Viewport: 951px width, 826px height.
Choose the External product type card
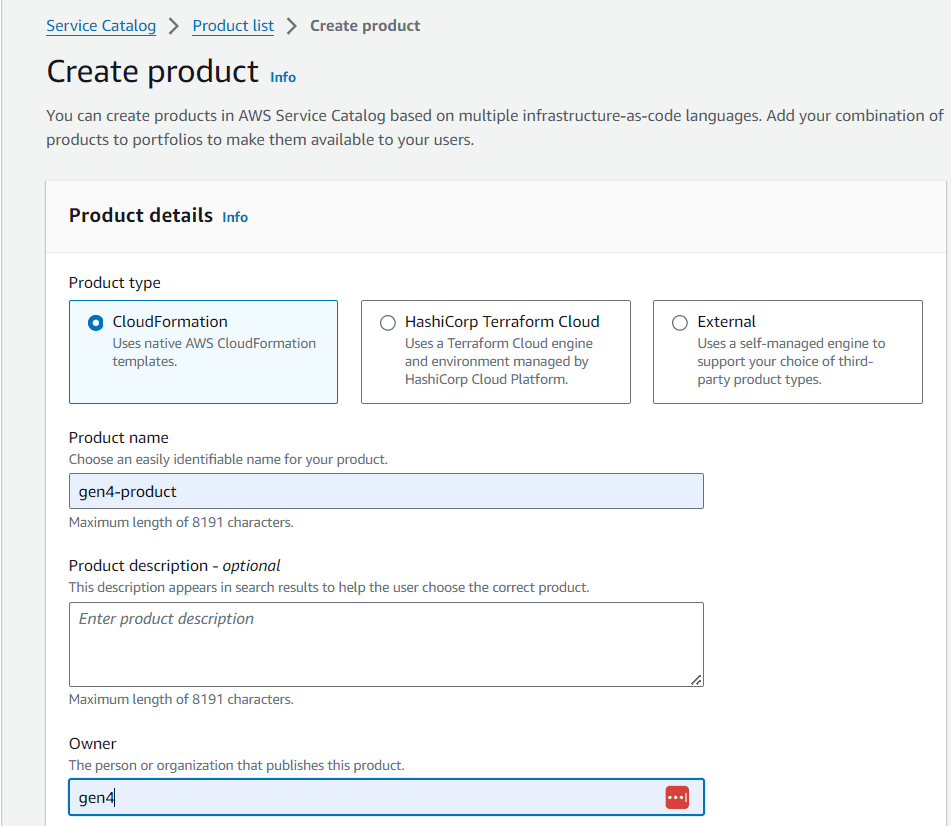[788, 352]
